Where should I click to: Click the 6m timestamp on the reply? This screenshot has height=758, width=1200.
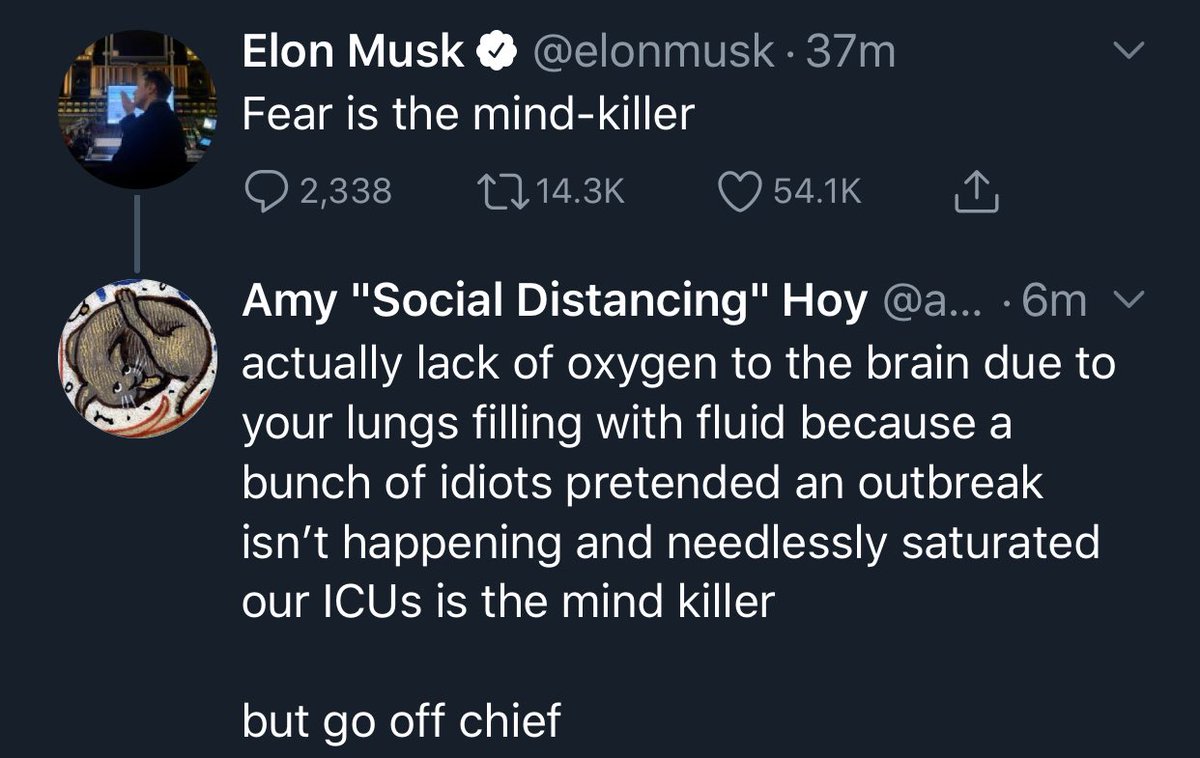tap(1053, 302)
